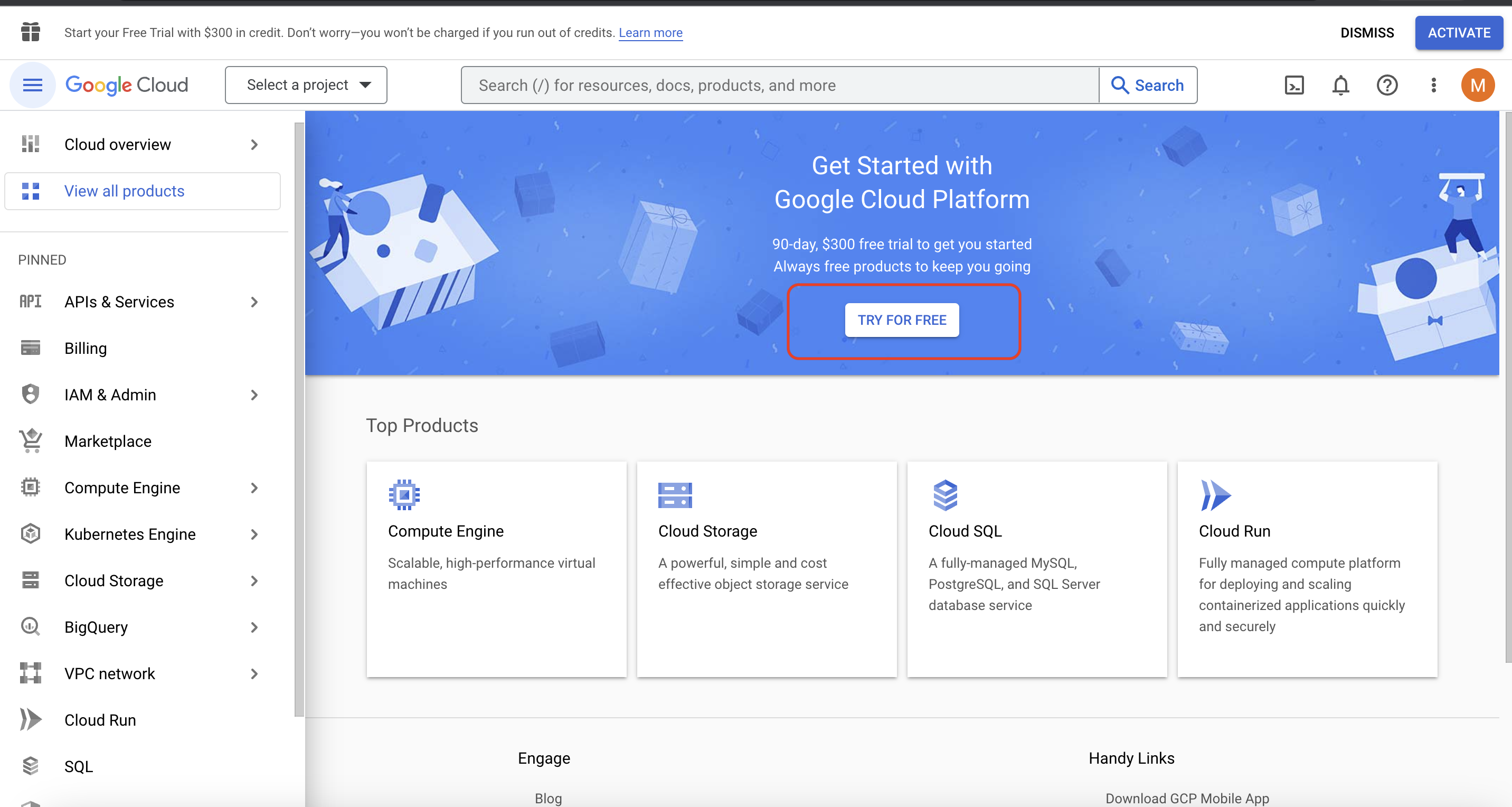Click the Search button

[1148, 85]
